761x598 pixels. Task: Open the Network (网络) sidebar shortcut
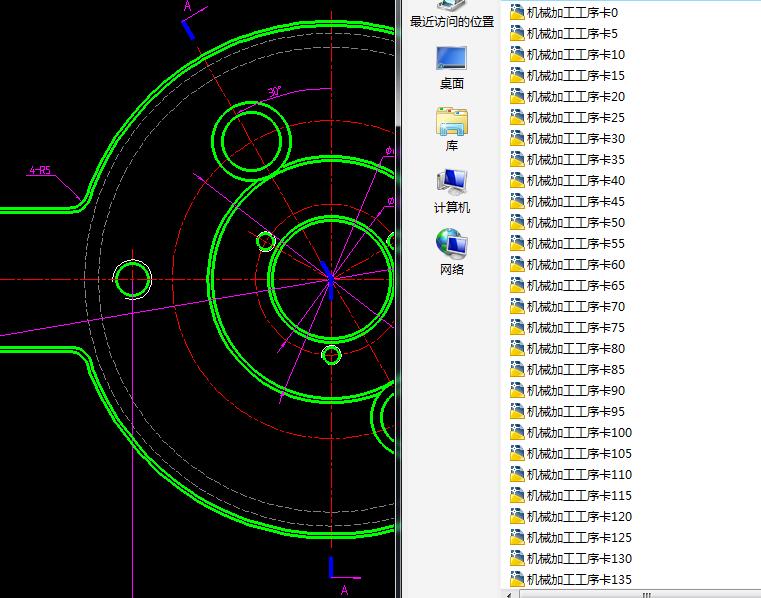click(x=452, y=252)
